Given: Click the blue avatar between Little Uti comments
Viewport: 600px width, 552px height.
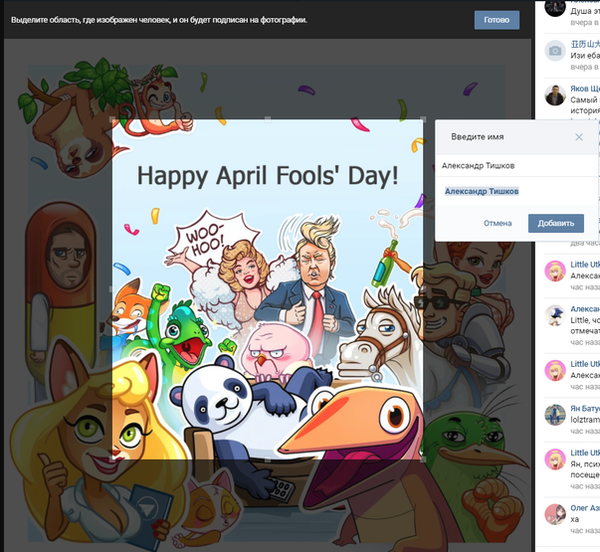Looking at the screenshot, I should tap(555, 315).
